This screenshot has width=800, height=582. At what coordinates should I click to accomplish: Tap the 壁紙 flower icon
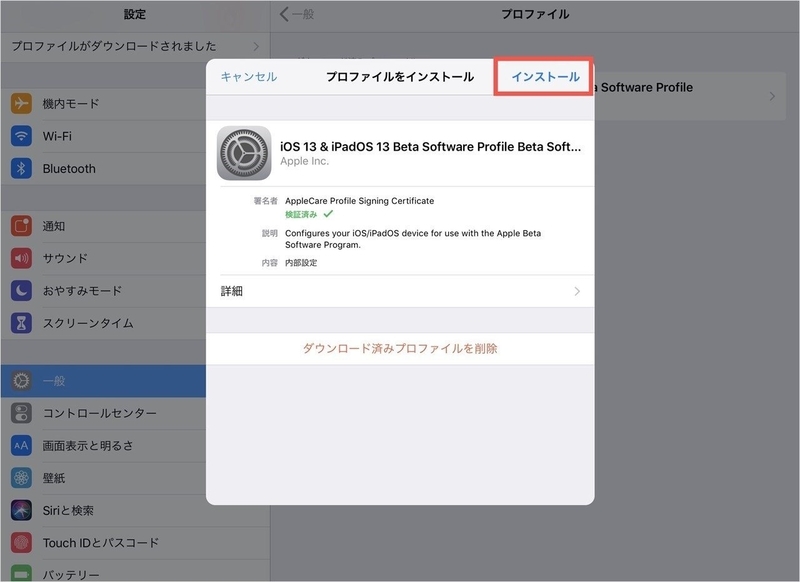click(21, 478)
